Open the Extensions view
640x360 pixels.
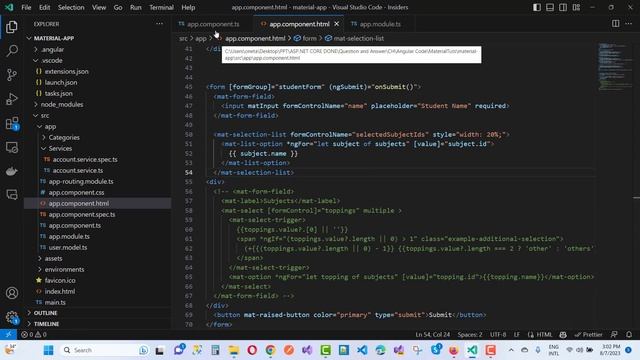point(12,123)
